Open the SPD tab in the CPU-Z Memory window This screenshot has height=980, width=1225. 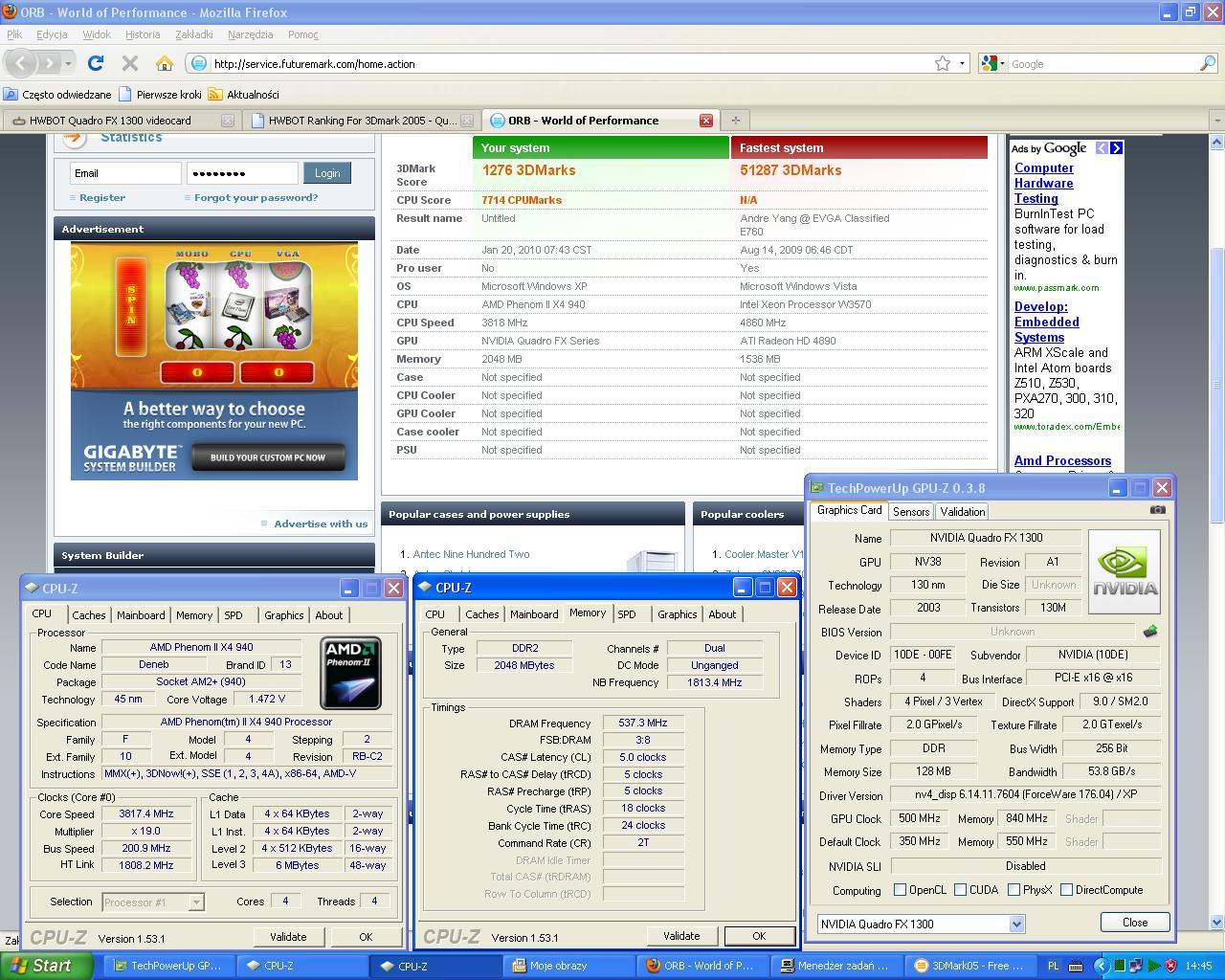pos(626,614)
